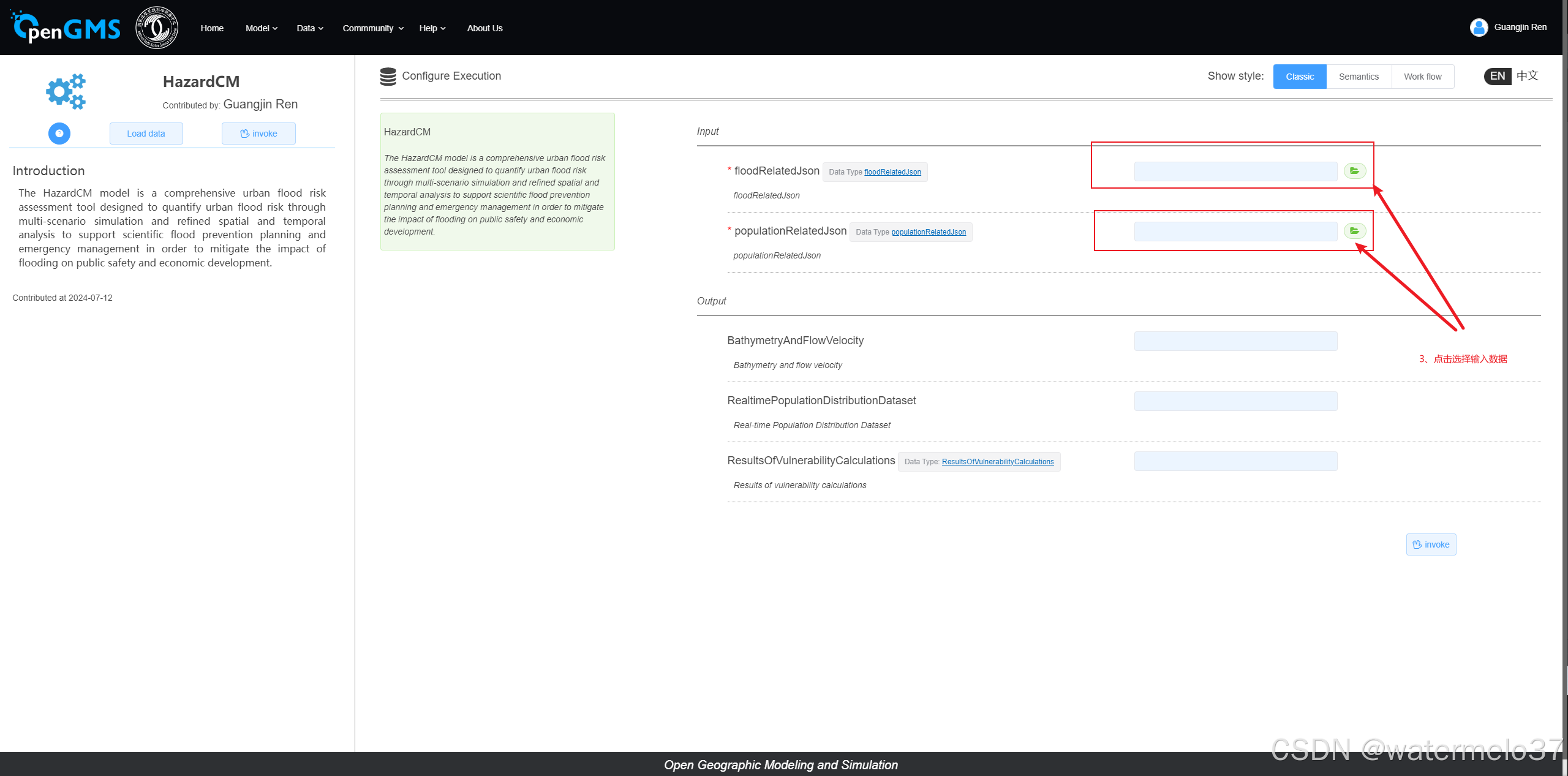Open the About Us page
The width and height of the screenshot is (1568, 776).
tap(484, 28)
